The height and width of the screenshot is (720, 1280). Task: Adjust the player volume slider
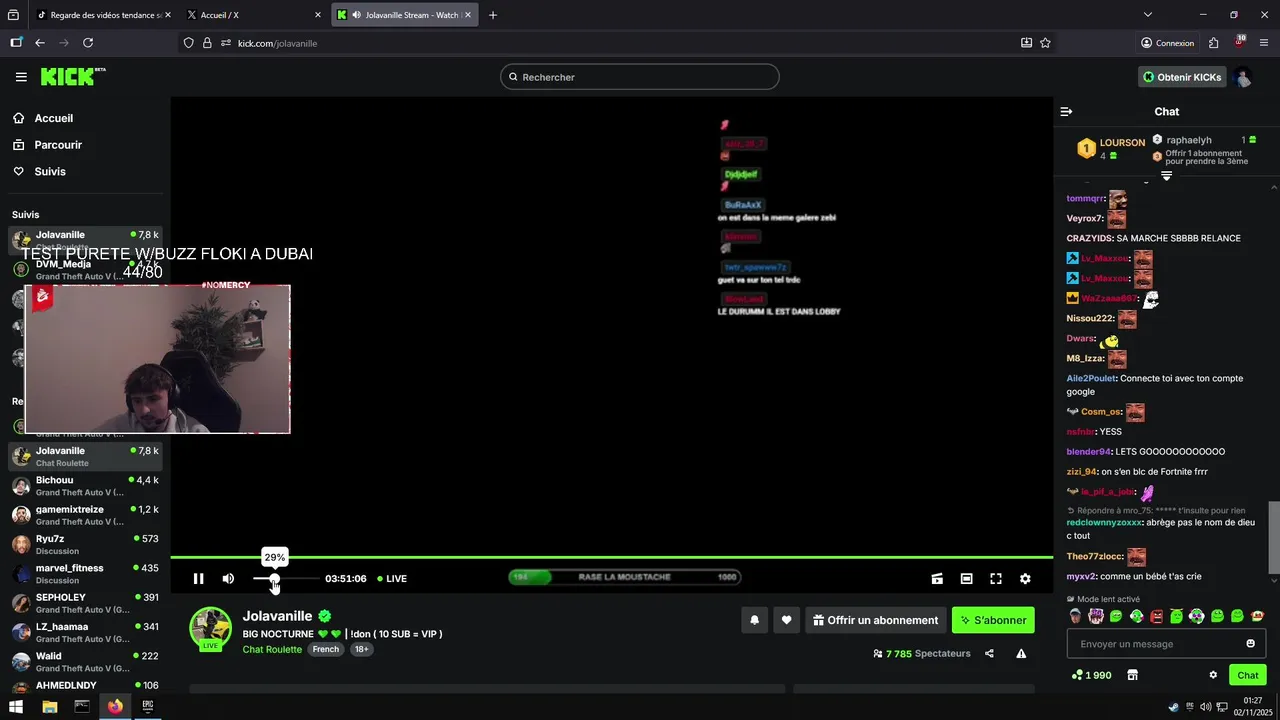(286, 578)
